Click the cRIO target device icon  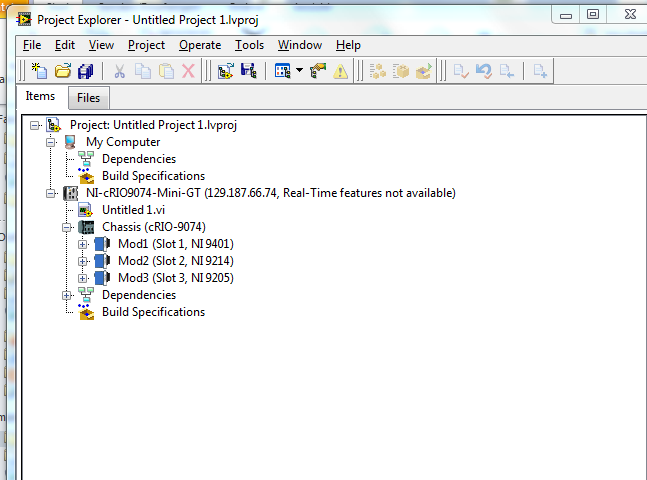[x=71, y=193]
